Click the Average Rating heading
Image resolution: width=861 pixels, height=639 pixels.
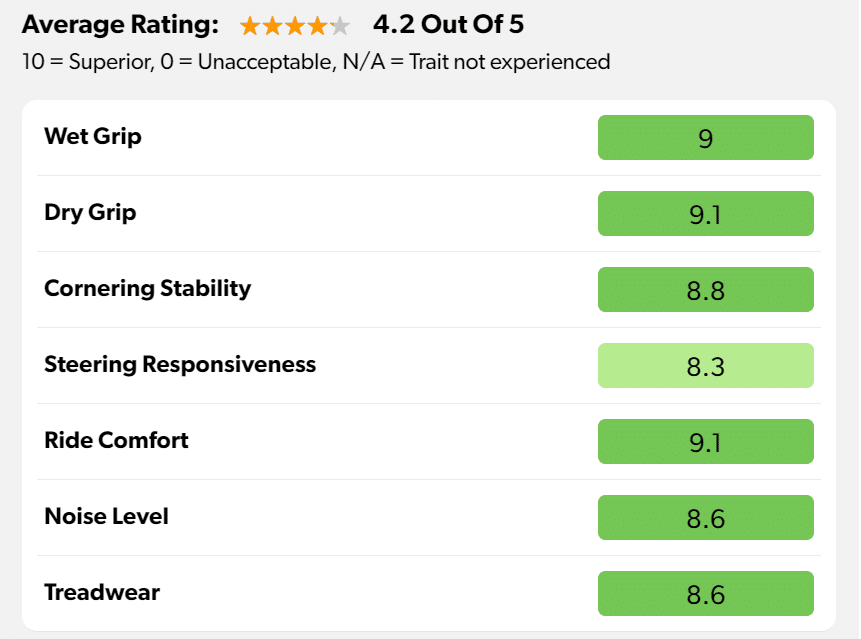point(120,25)
